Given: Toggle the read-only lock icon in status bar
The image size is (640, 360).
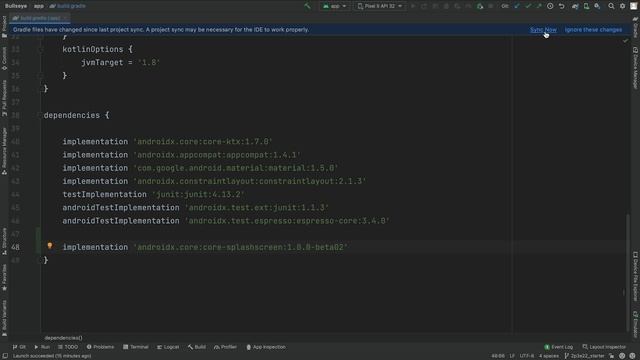Looking at the screenshot, I should (x=611, y=356).
